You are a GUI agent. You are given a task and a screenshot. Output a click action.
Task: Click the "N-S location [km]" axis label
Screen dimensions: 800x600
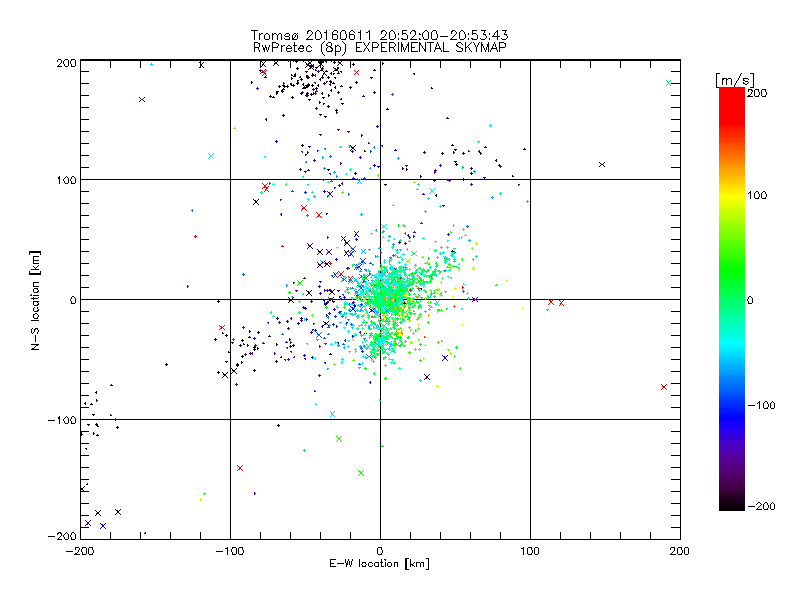pyautogui.click(x=35, y=300)
